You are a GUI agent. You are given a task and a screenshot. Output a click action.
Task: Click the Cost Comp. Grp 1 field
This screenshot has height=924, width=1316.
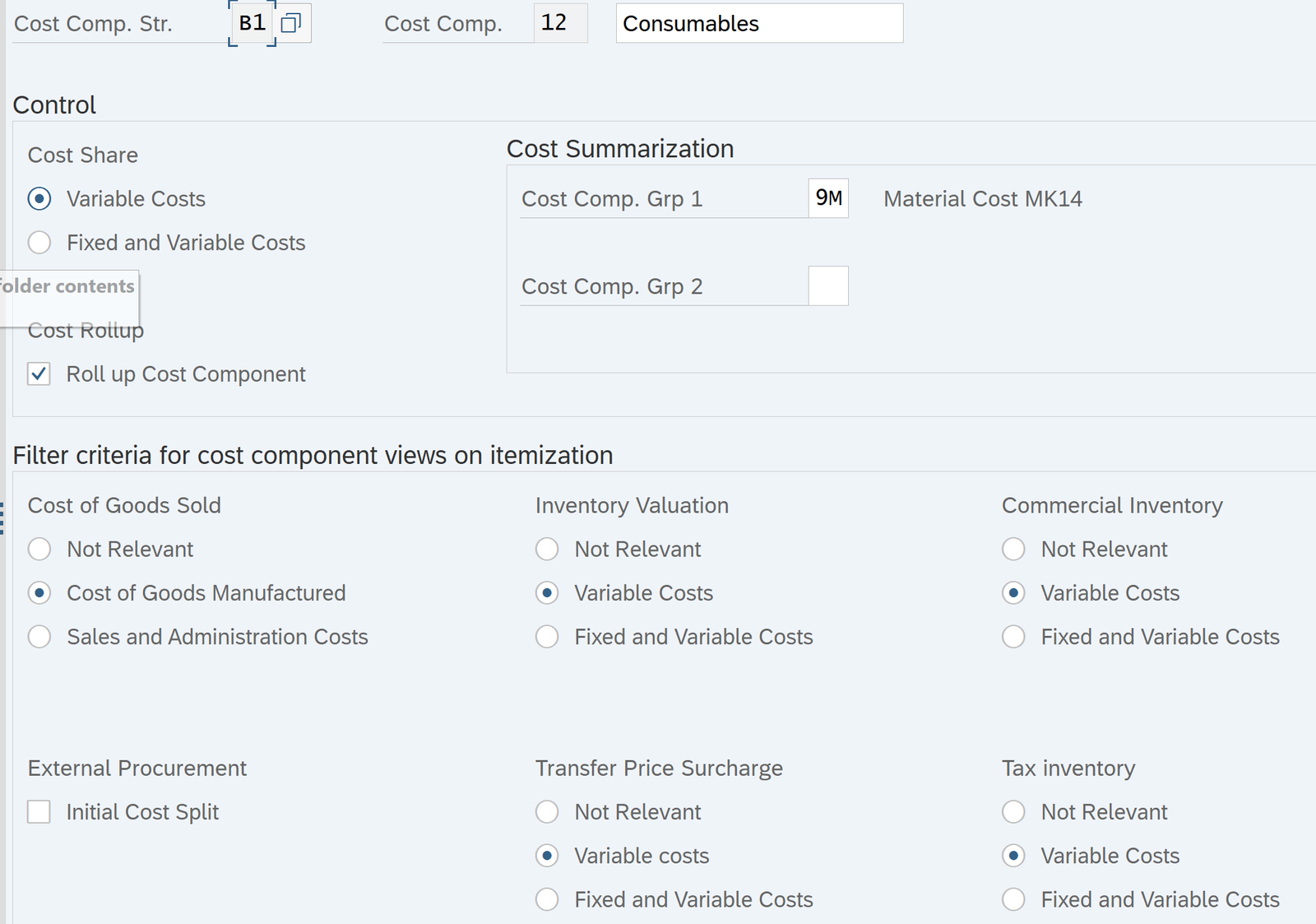[x=827, y=198]
